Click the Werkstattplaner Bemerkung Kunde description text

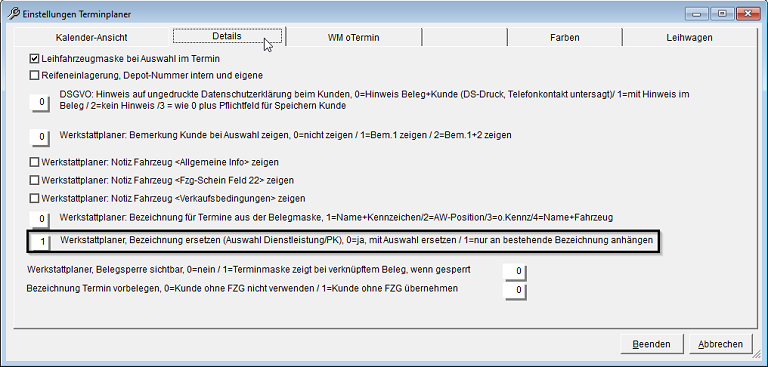click(x=285, y=135)
